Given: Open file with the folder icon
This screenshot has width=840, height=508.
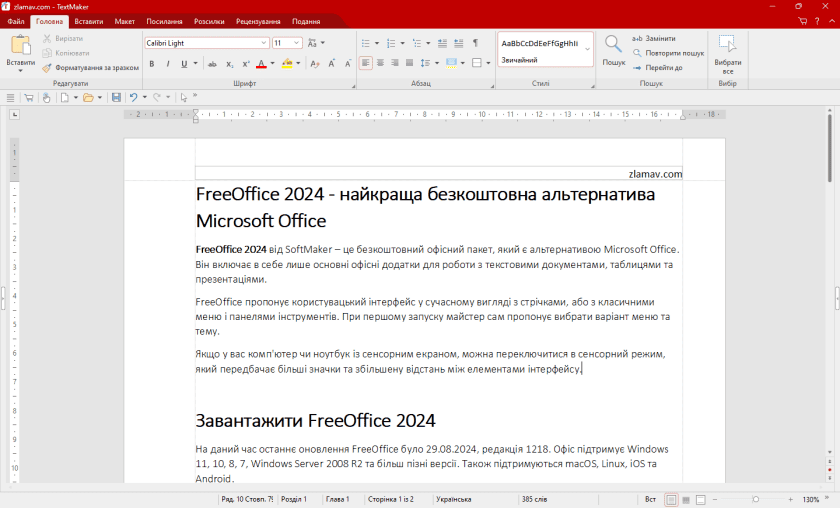Looking at the screenshot, I should (88, 98).
